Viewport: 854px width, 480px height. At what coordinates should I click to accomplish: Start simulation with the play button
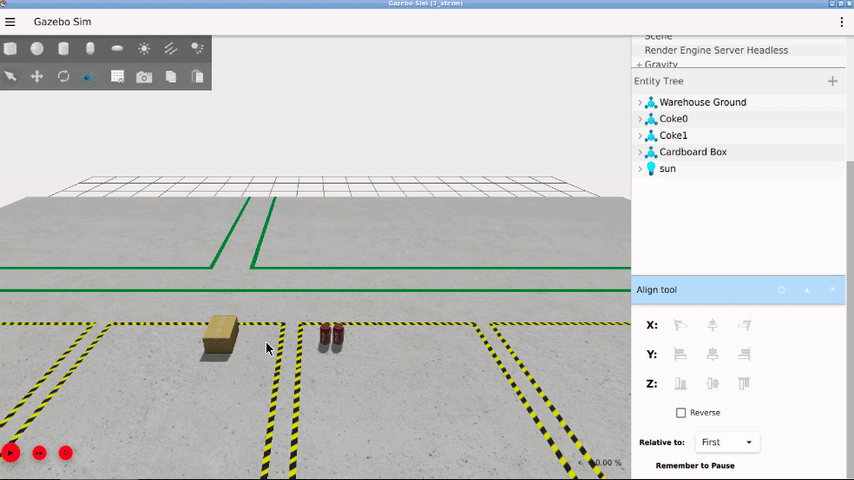pos(10,453)
